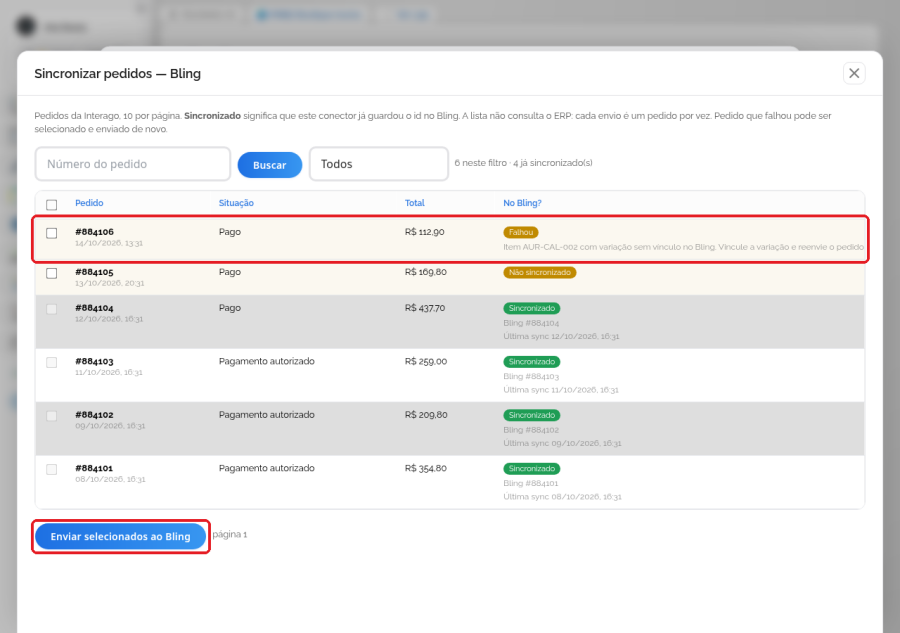900x633 pixels.
Task: Focus the Número do pedido search field
Action: tap(133, 164)
